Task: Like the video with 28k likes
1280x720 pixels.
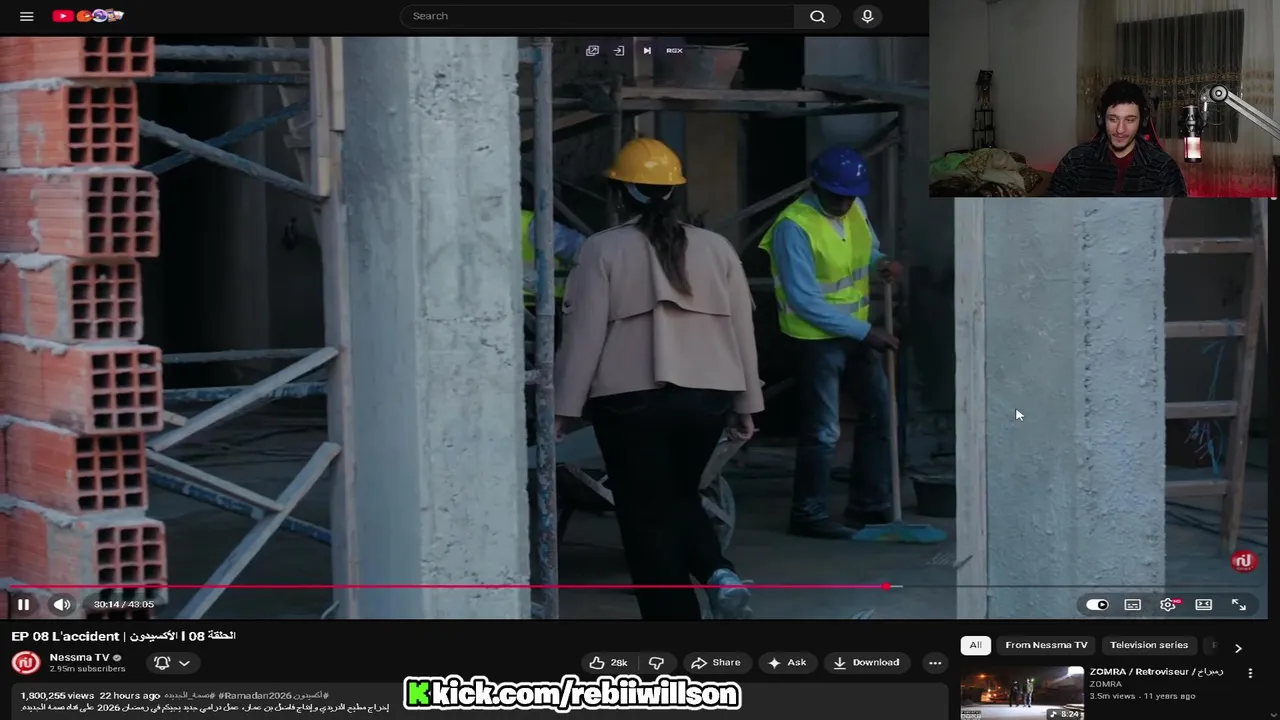Action: point(608,662)
